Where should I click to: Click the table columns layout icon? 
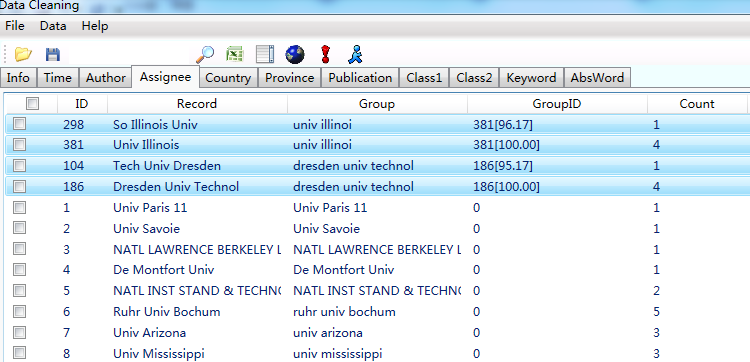point(265,54)
